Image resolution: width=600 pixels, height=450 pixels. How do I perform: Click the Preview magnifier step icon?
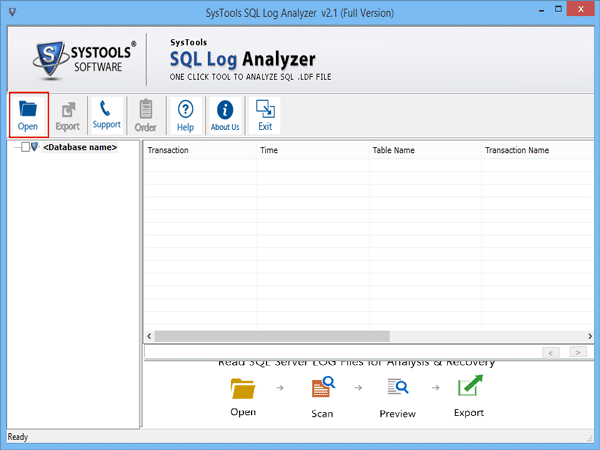pos(398,386)
